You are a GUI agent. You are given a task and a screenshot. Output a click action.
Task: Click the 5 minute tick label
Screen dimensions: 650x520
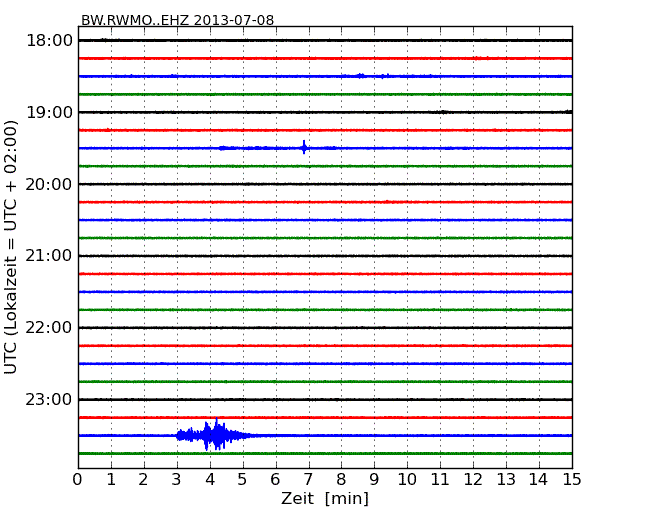[x=242, y=480]
